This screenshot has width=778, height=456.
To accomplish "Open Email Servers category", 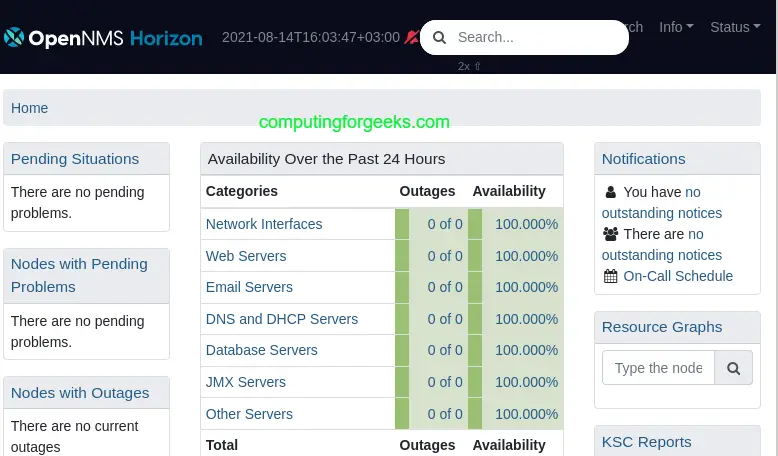I will [x=249, y=287].
